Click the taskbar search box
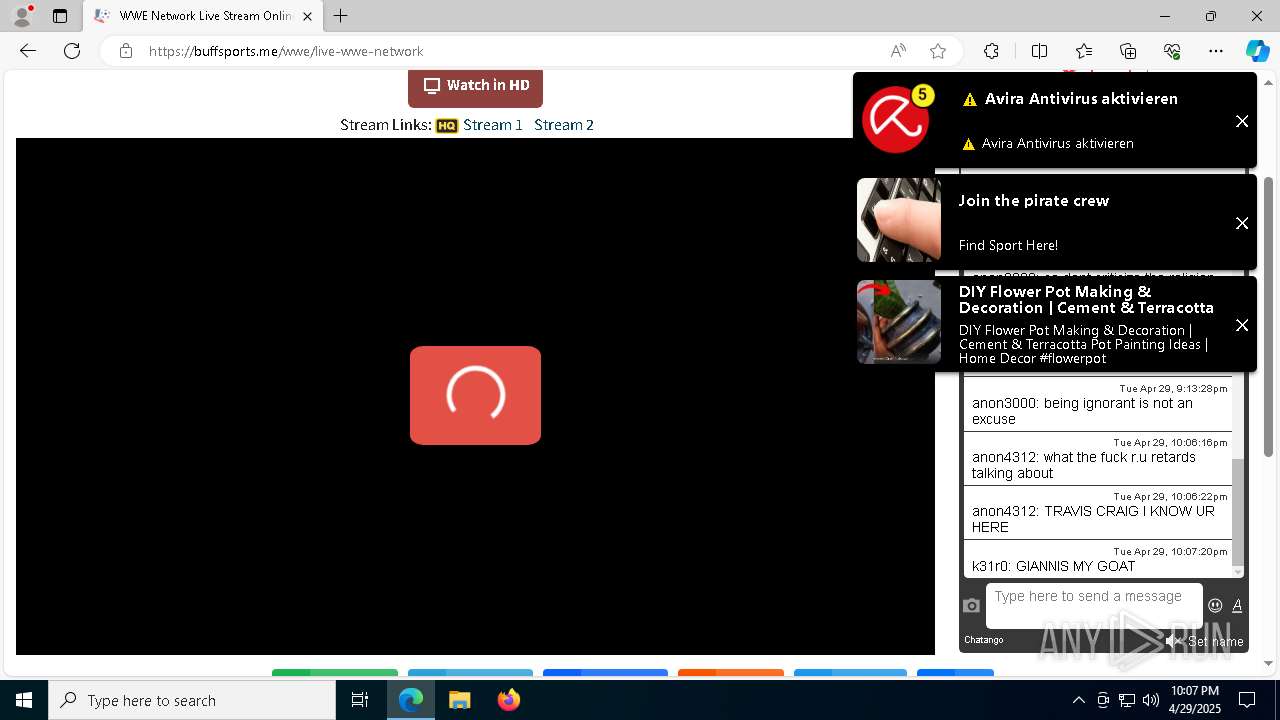 tap(192, 700)
